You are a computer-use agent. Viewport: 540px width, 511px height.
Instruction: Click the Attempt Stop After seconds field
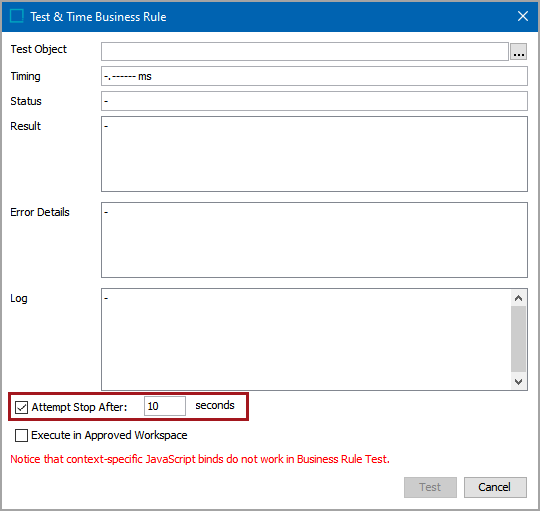[165, 406]
